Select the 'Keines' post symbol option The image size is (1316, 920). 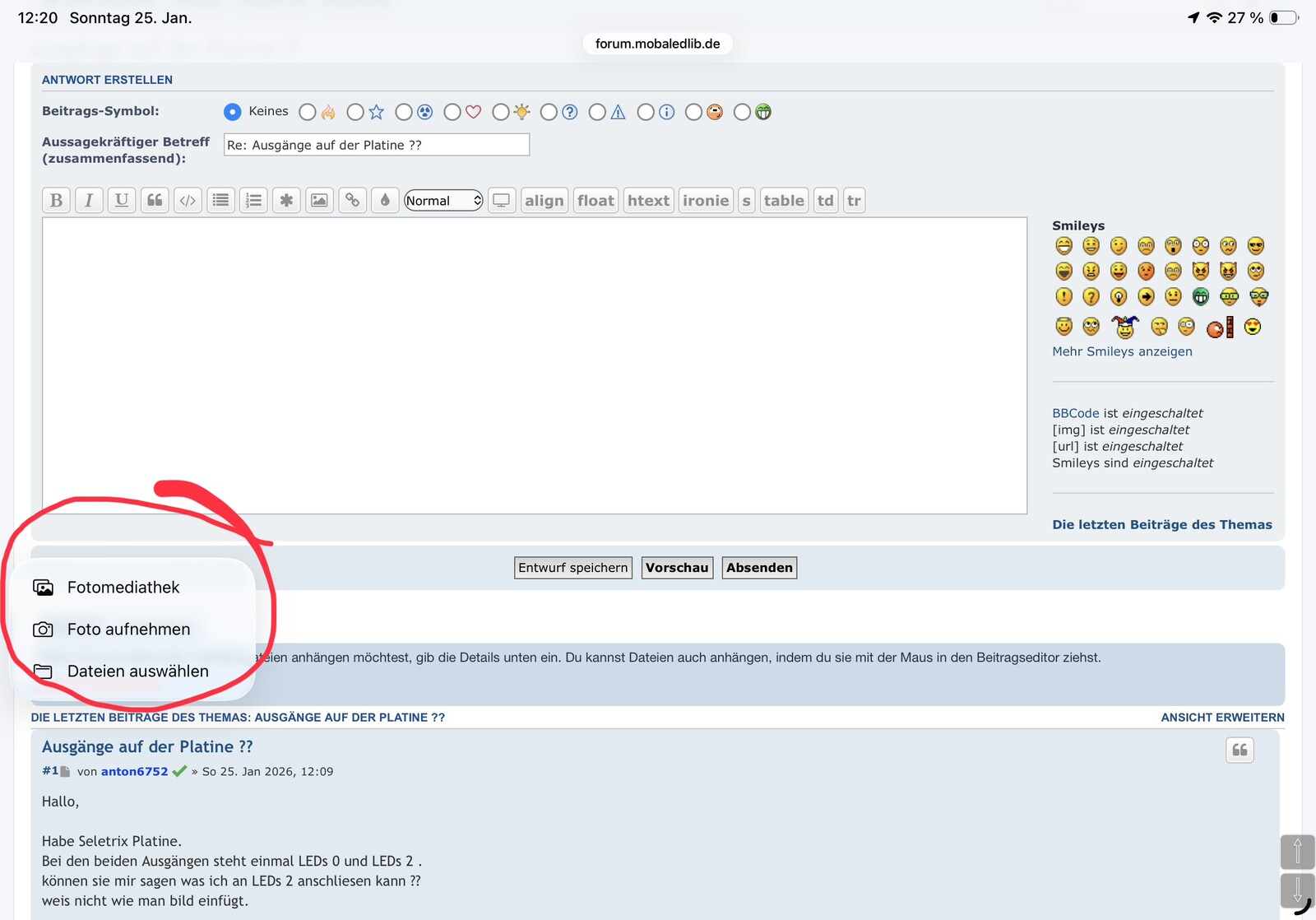(x=233, y=112)
